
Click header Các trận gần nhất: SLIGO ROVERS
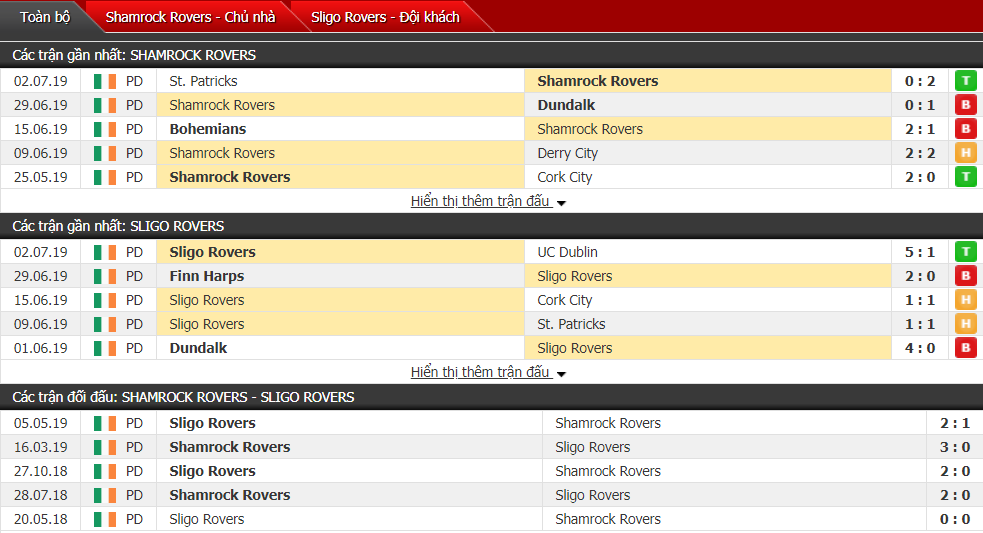[x=118, y=226]
